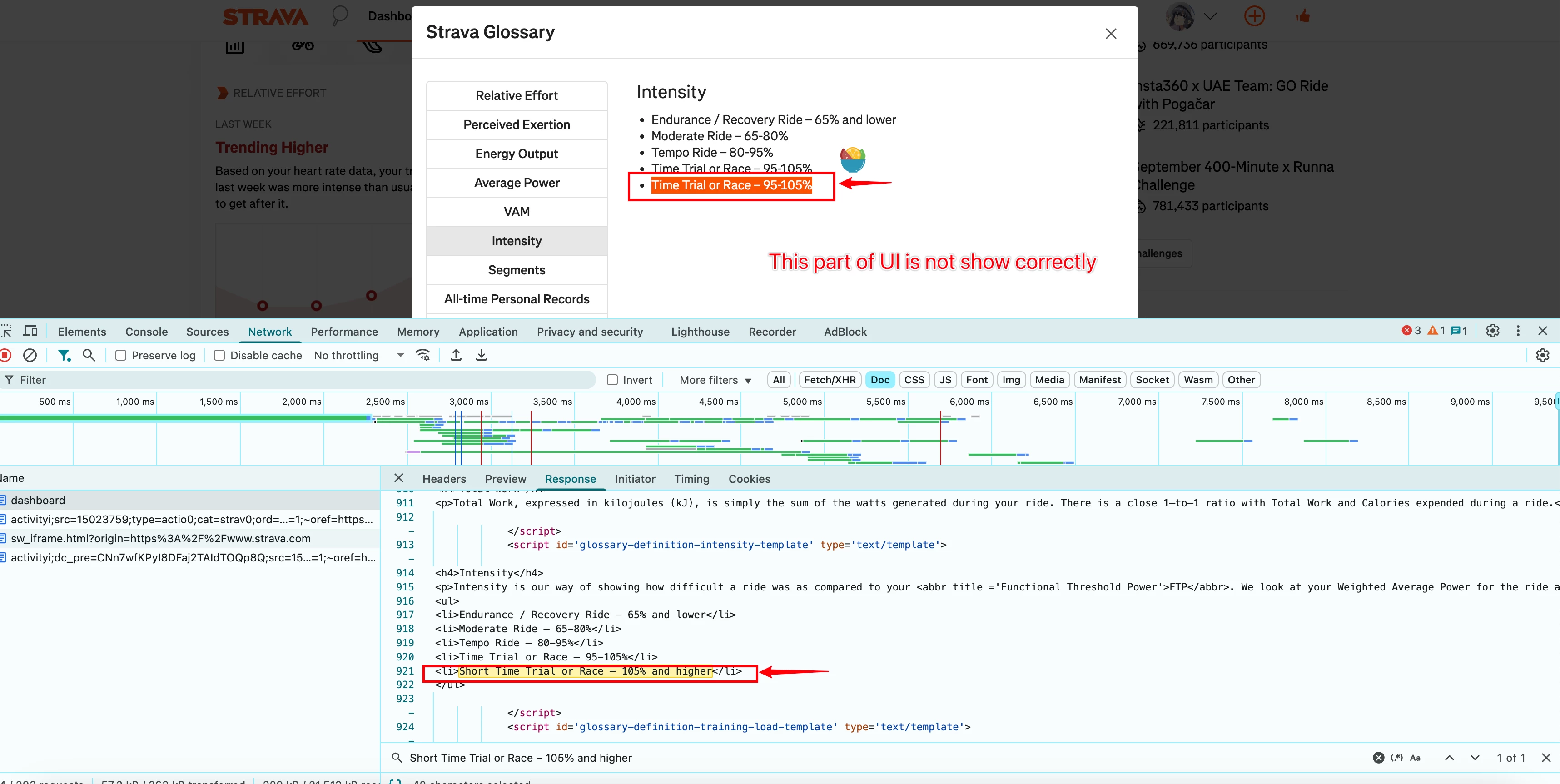Switch to the Console tab
This screenshot has width=1560, height=784.
pos(147,331)
